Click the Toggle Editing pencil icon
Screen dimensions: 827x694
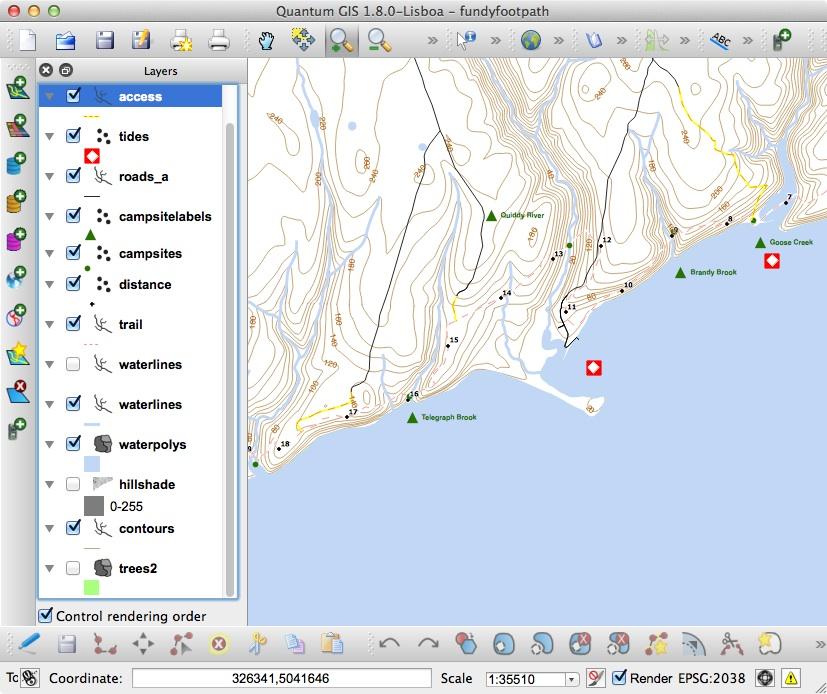[28, 643]
